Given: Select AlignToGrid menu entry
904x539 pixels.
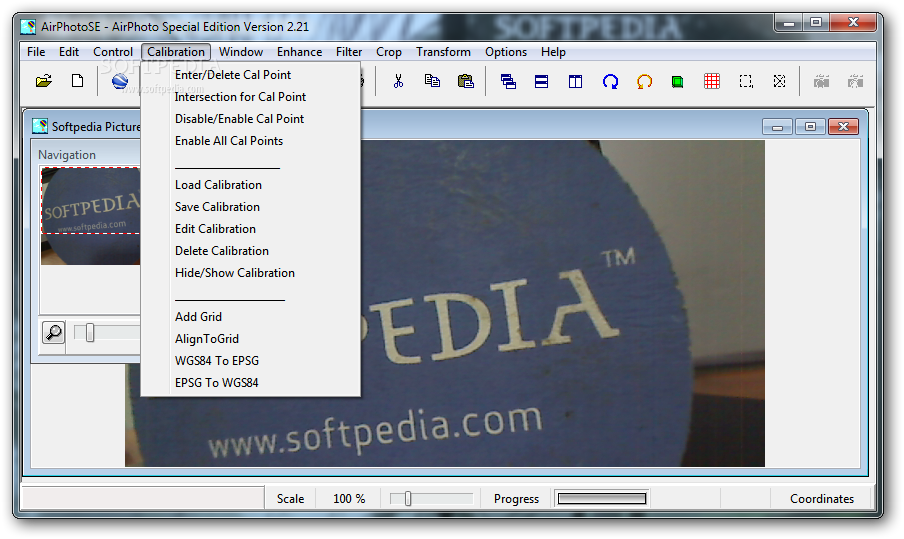Looking at the screenshot, I should coord(251,339).
